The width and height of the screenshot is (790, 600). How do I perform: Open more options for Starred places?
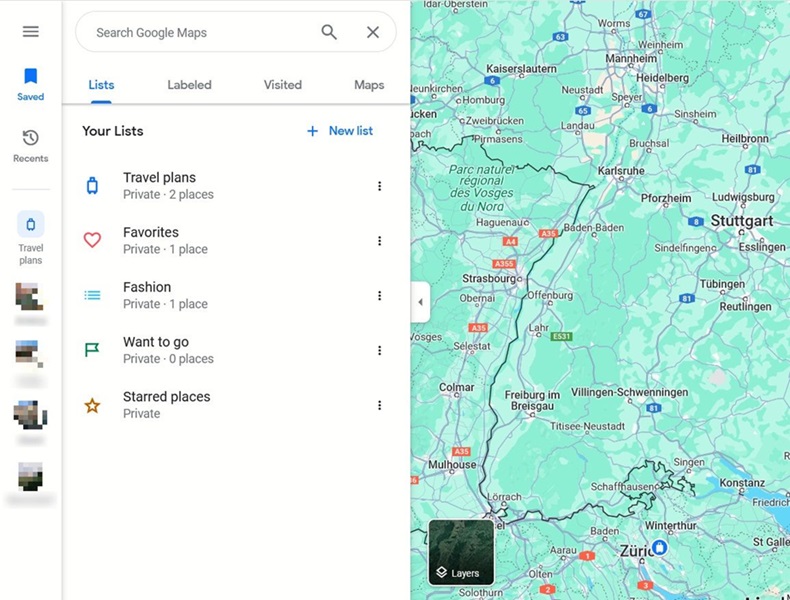(379, 405)
